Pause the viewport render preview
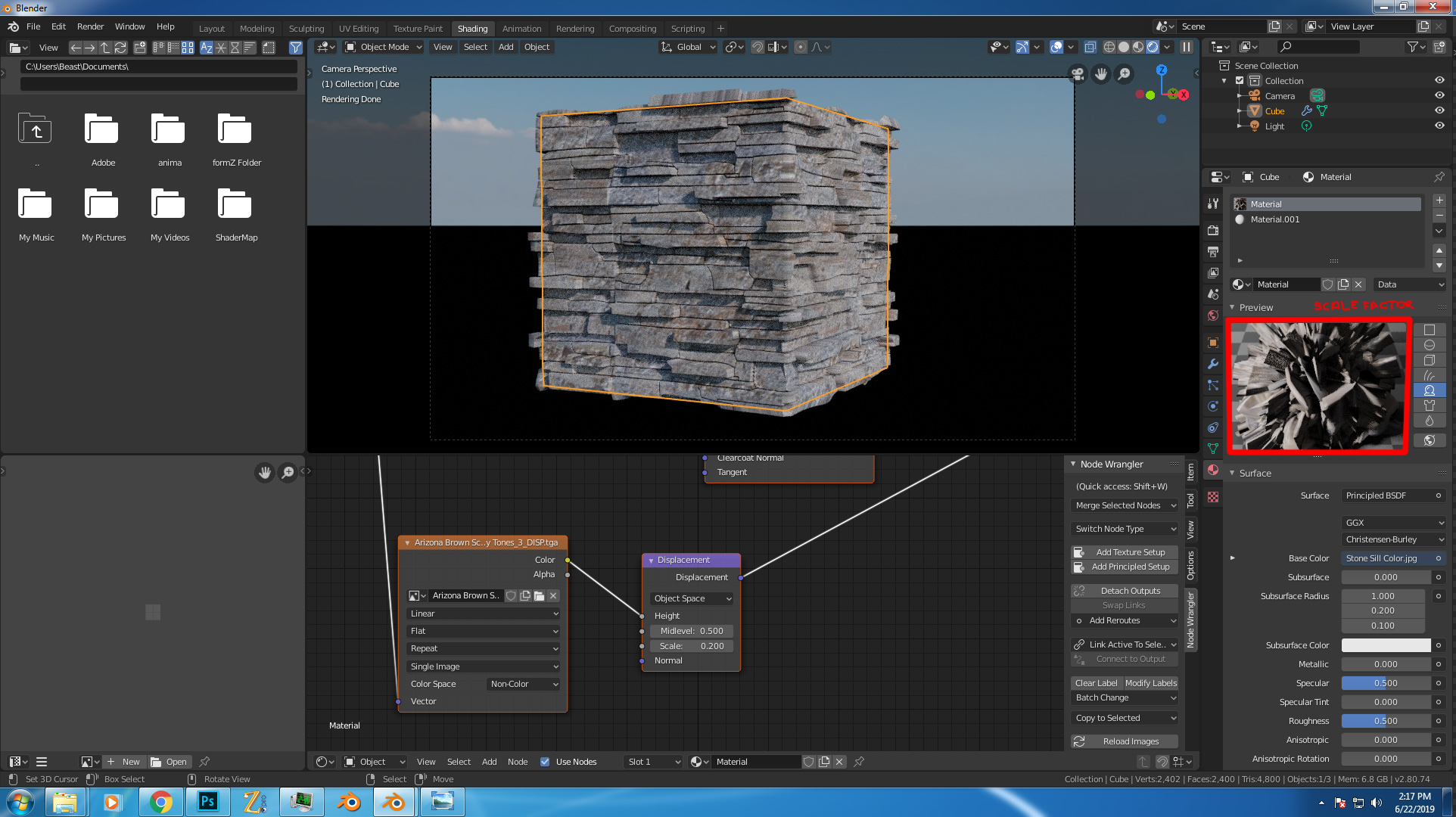Image resolution: width=1456 pixels, height=817 pixels. click(x=1187, y=47)
